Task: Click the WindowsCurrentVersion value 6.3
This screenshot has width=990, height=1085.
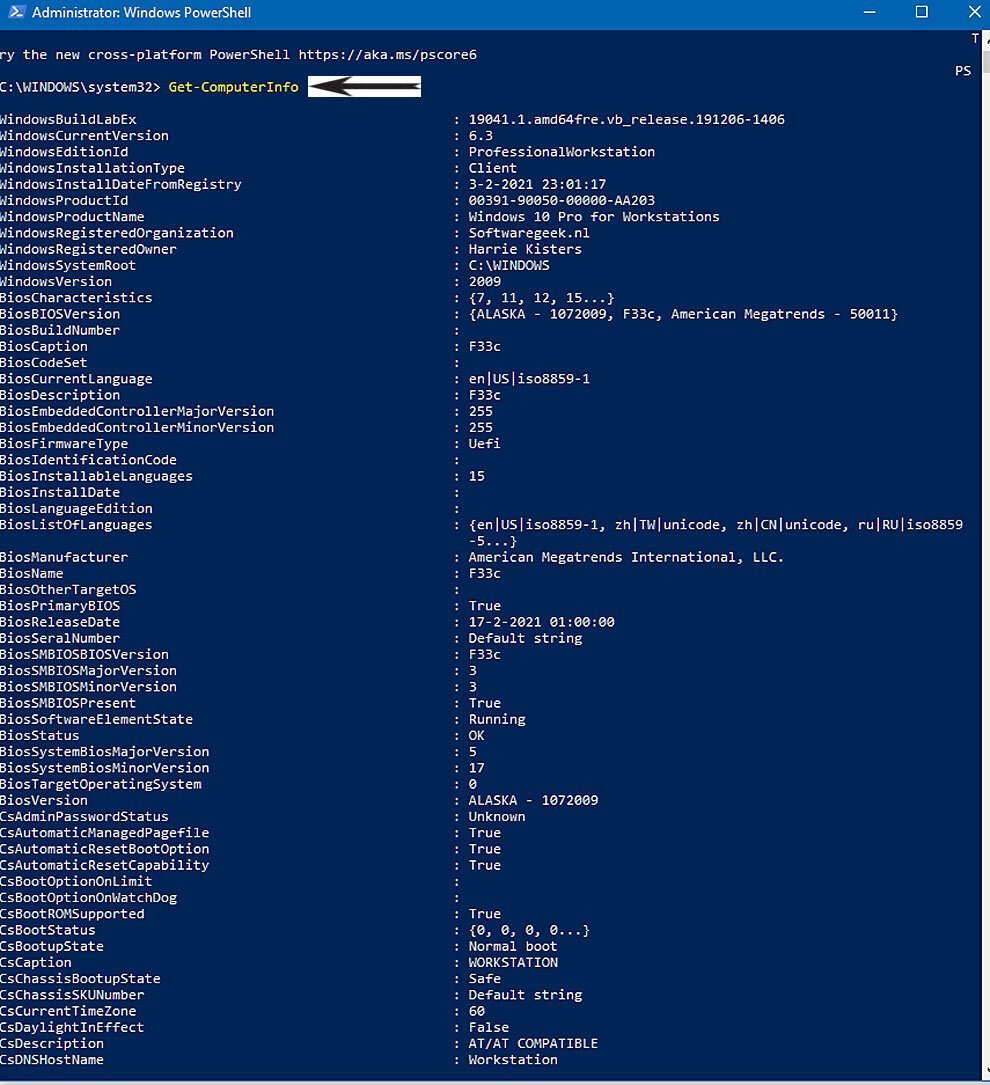Action: click(x=481, y=136)
